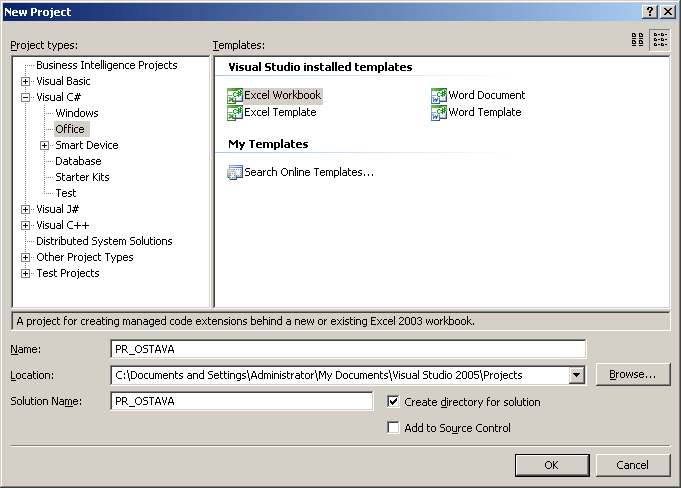This screenshot has width=681, height=488.
Task: Select the Other Project Types label
Action: click(85, 257)
